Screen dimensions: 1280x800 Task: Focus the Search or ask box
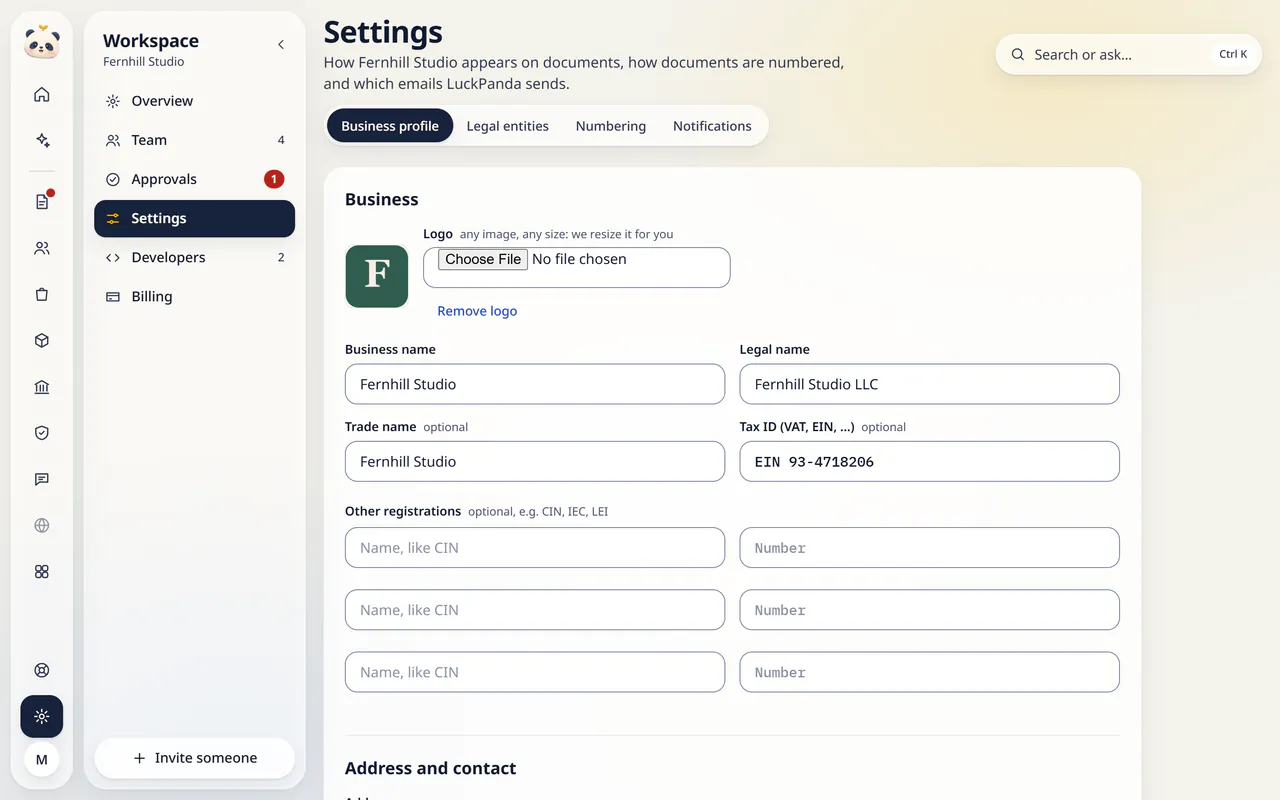click(x=1129, y=55)
